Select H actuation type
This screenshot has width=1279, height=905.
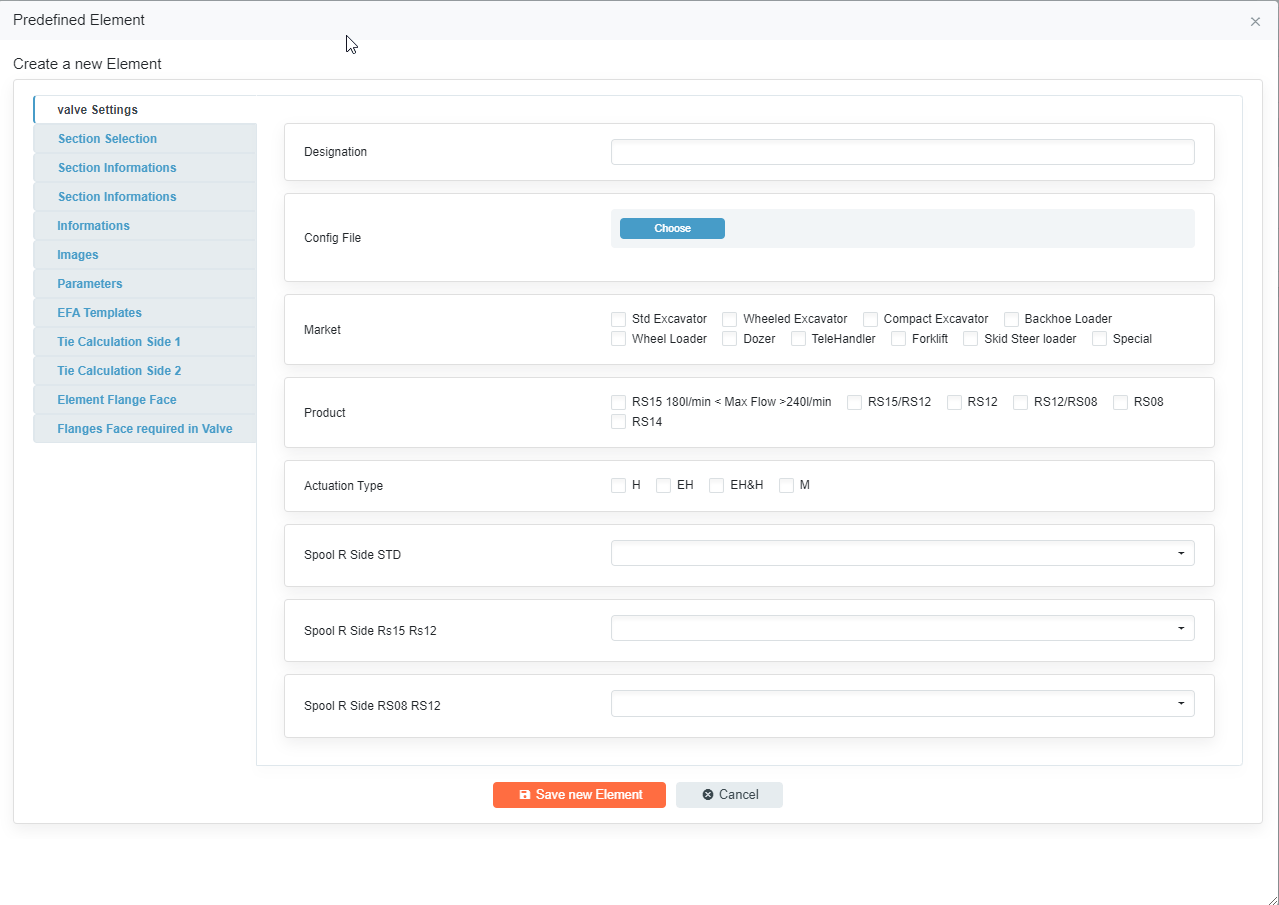click(x=618, y=485)
